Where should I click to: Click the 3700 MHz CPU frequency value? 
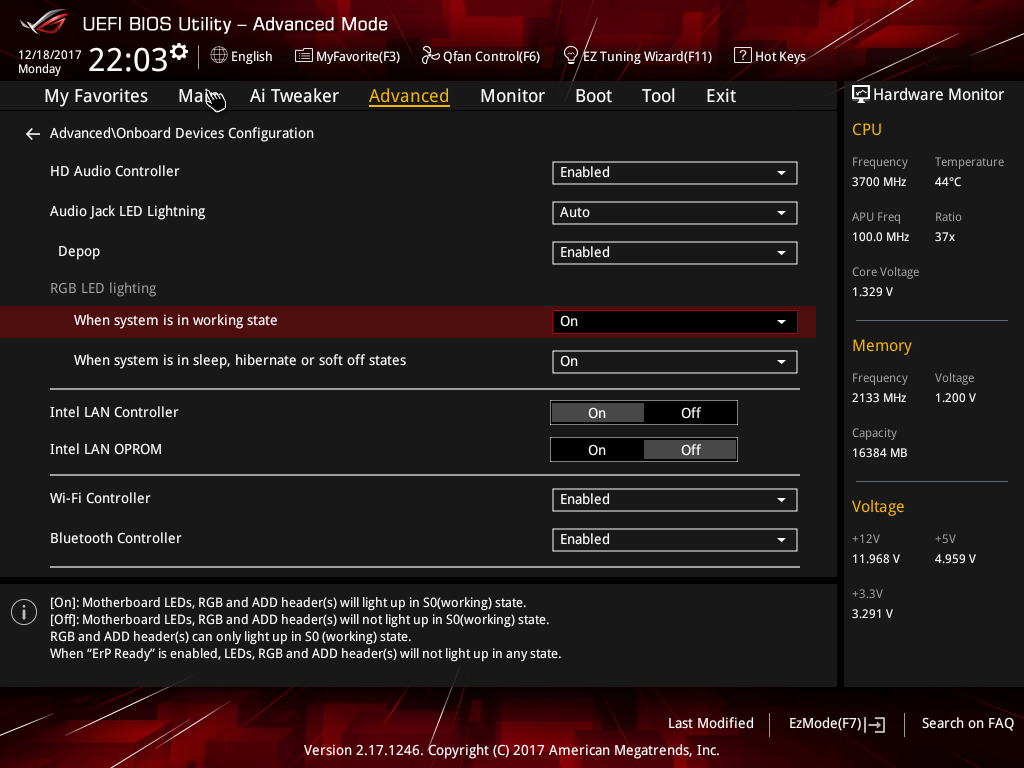point(878,182)
